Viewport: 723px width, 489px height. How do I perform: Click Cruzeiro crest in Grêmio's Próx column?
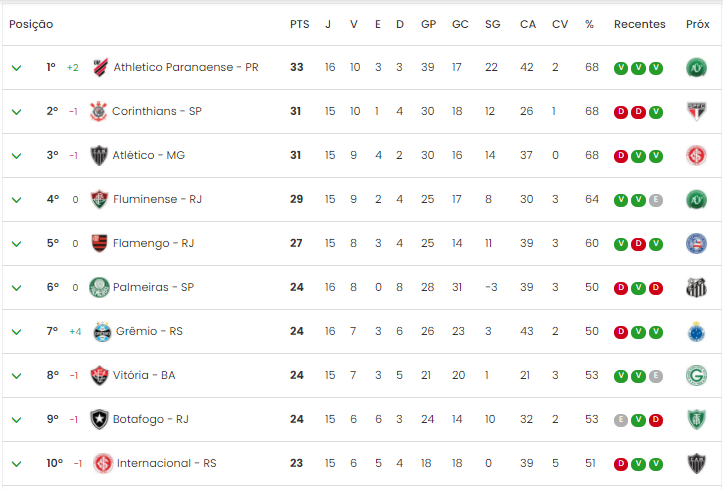pos(696,331)
